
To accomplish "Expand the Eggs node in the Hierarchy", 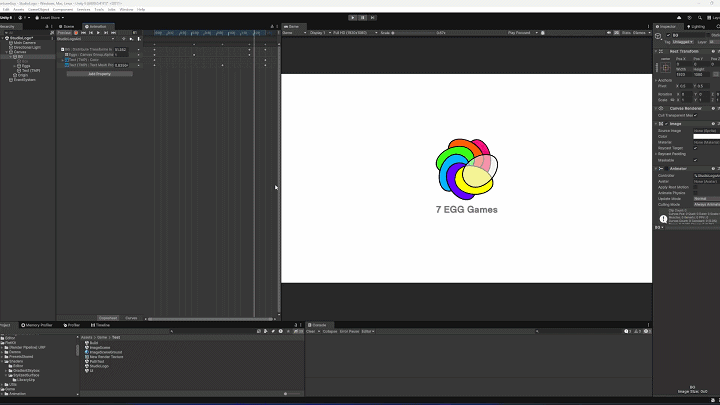I will (15, 66).
